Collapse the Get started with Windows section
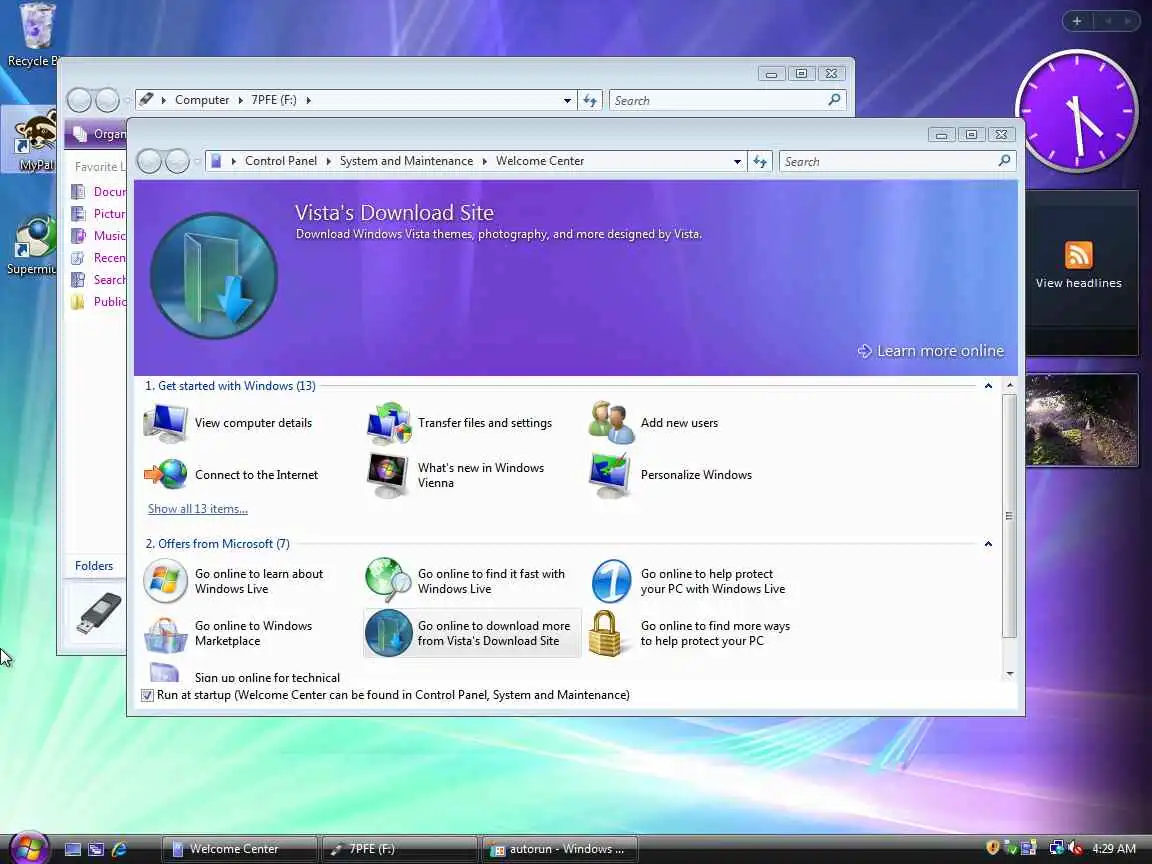The image size is (1152, 864). click(988, 386)
